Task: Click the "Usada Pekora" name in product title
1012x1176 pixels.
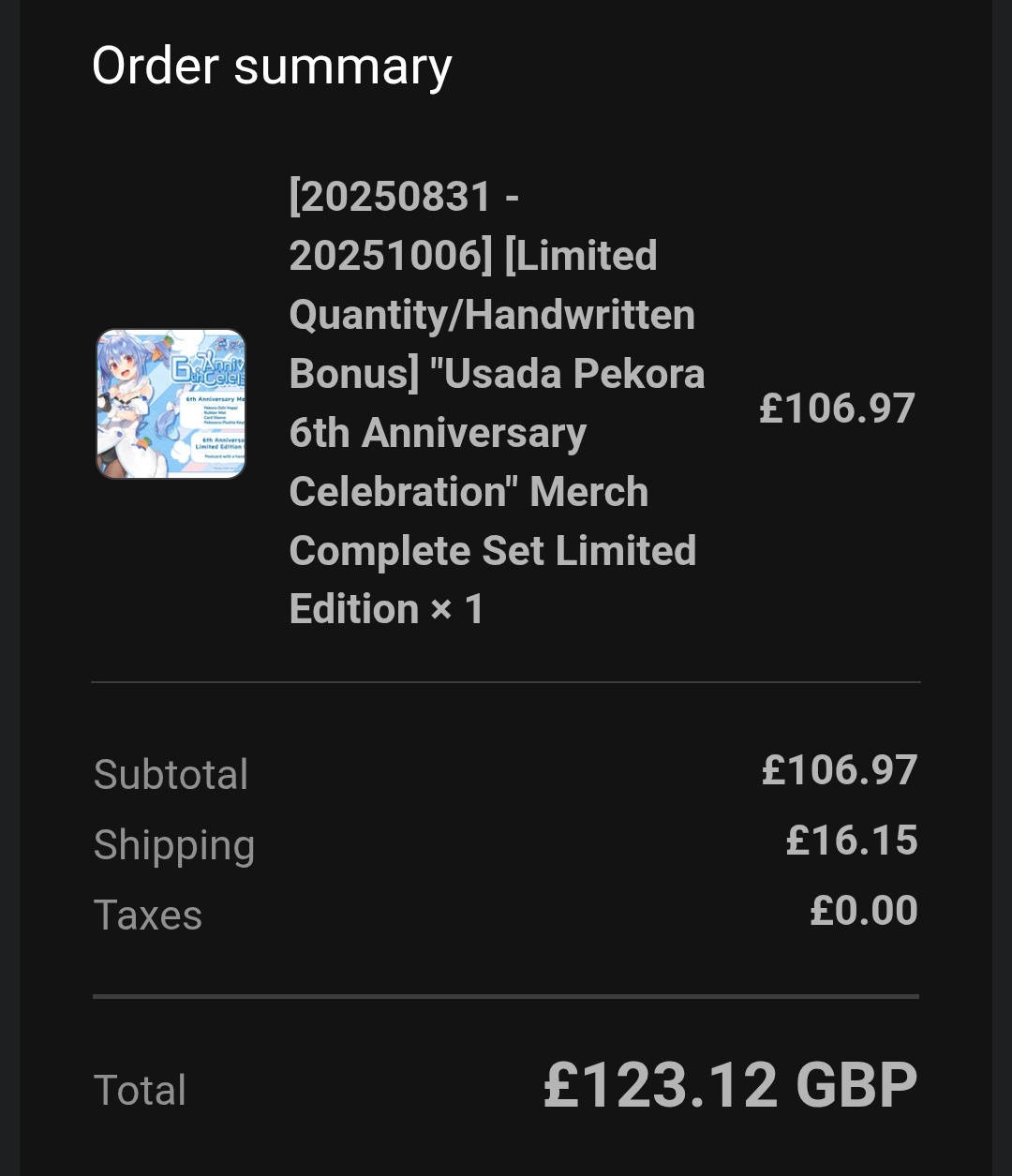Action: pyautogui.click(x=573, y=374)
